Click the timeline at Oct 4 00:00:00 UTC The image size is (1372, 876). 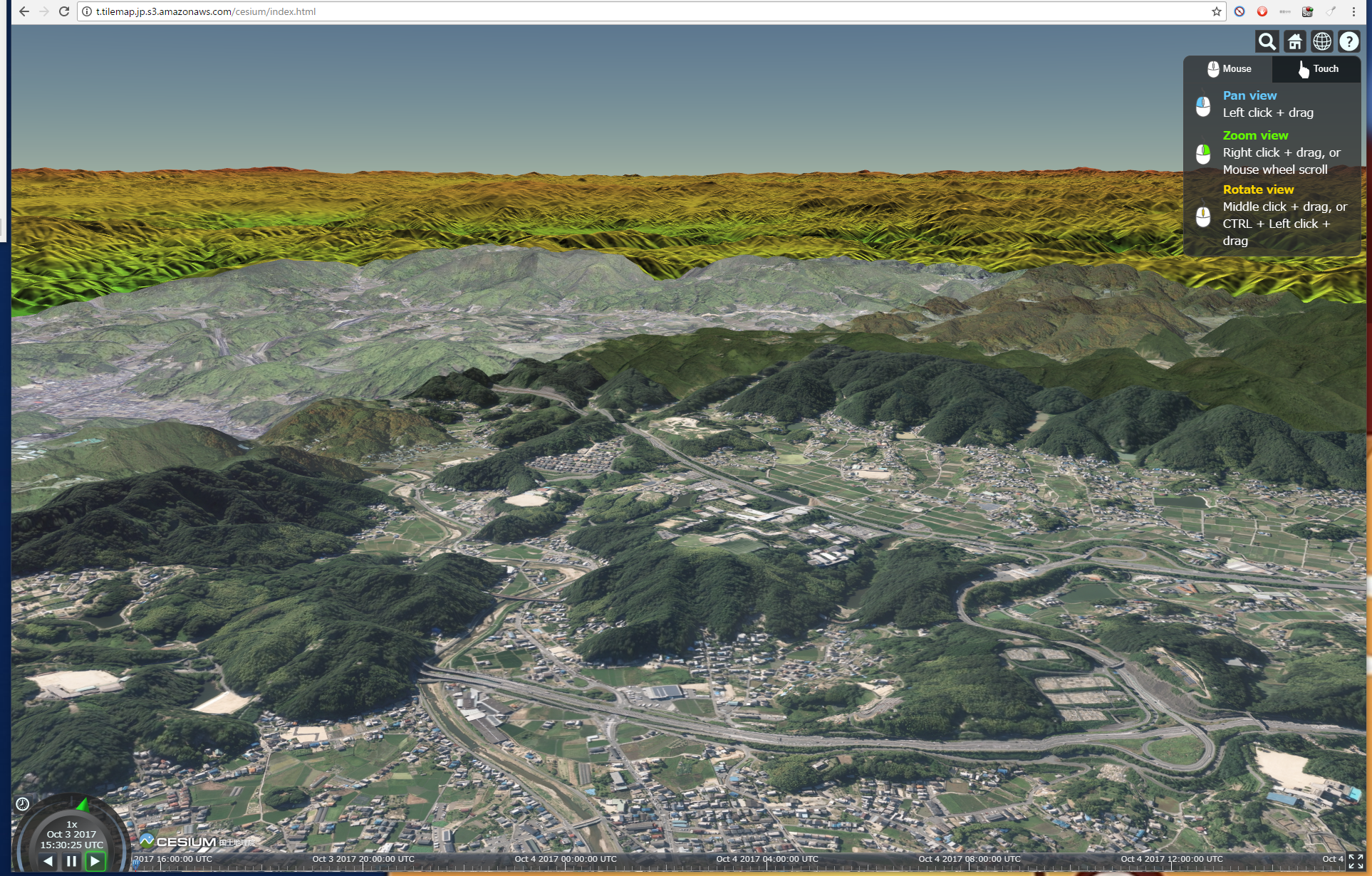tap(566, 860)
